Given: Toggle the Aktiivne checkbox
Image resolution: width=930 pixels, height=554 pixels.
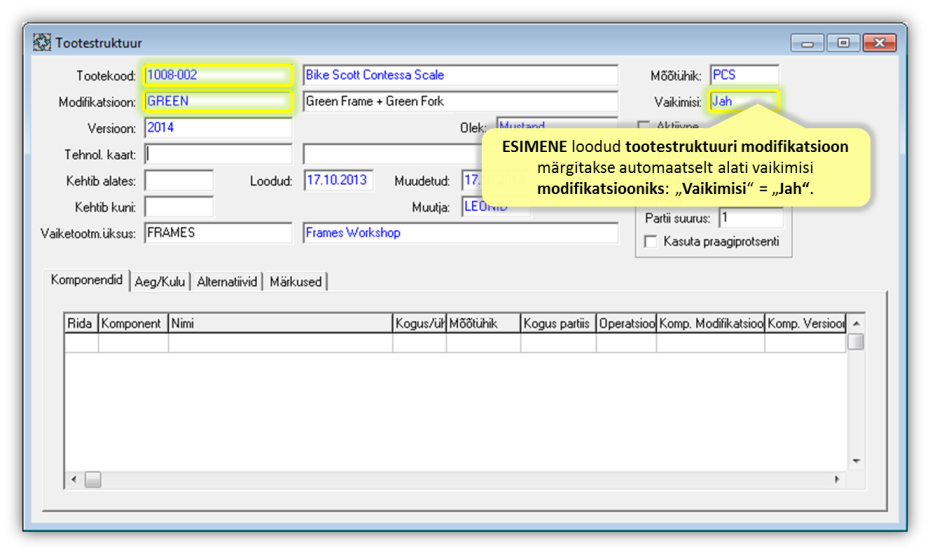Looking at the screenshot, I should pos(644,127).
